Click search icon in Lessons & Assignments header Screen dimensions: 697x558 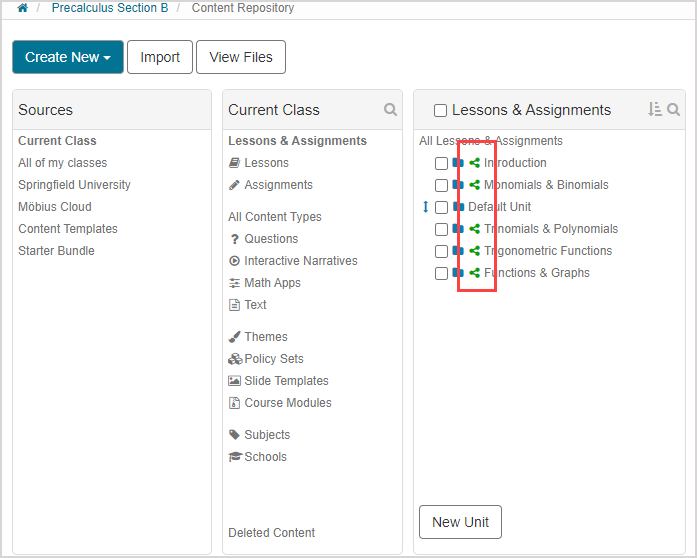674,110
